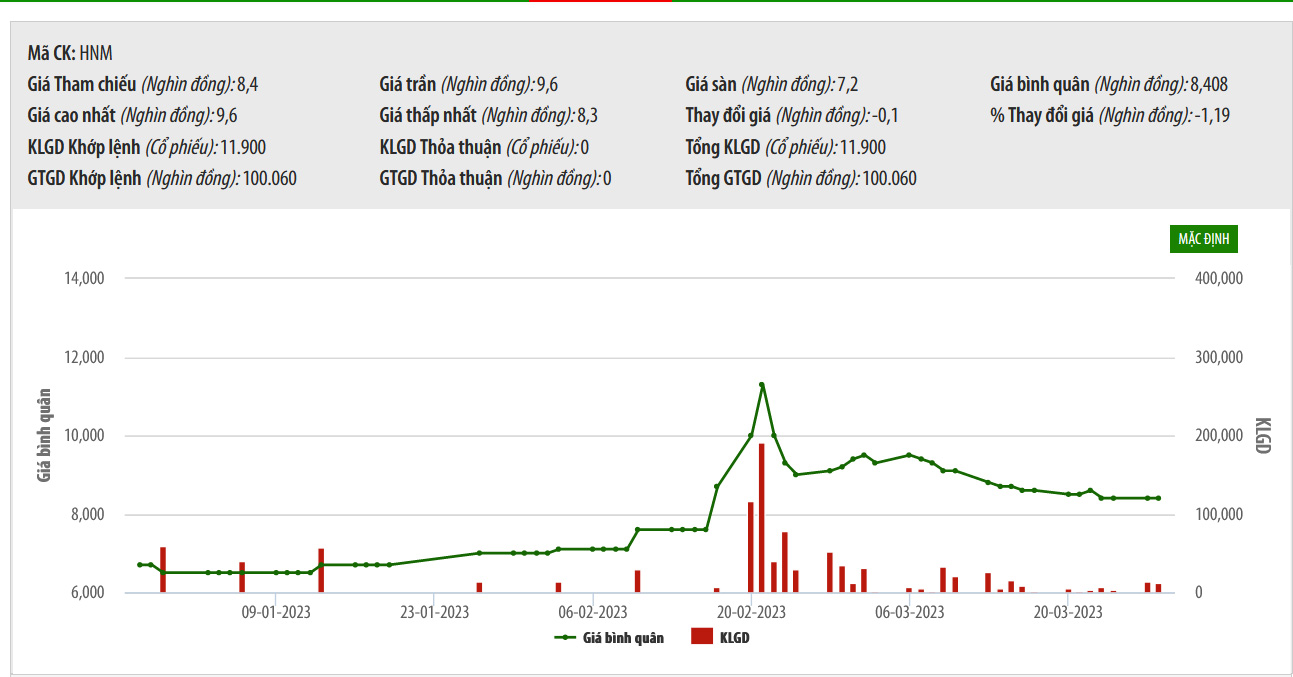Select the 06-03-2023 date axis label
1293x677 pixels.
tap(910, 612)
